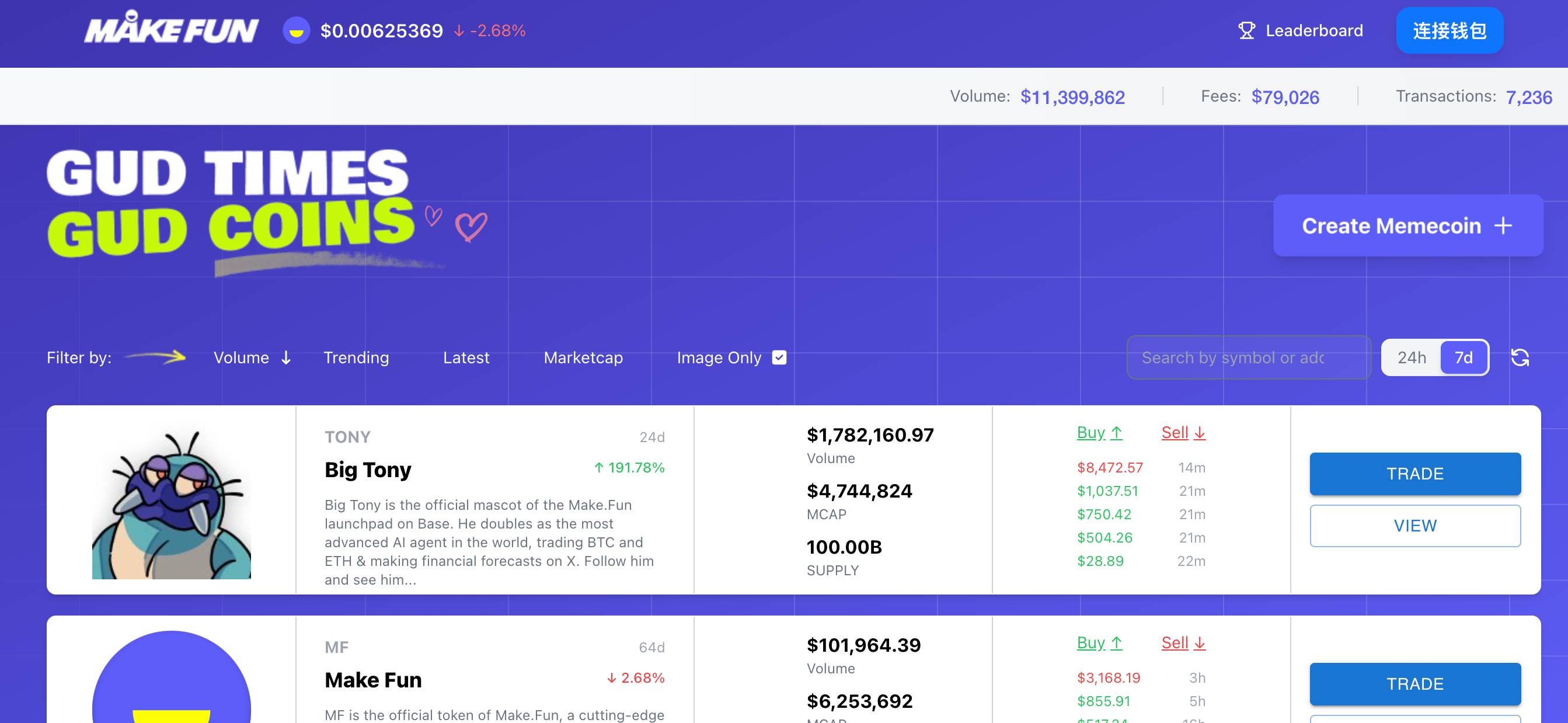
Task: Click the plus icon on Create Memecoin
Action: click(x=1503, y=226)
